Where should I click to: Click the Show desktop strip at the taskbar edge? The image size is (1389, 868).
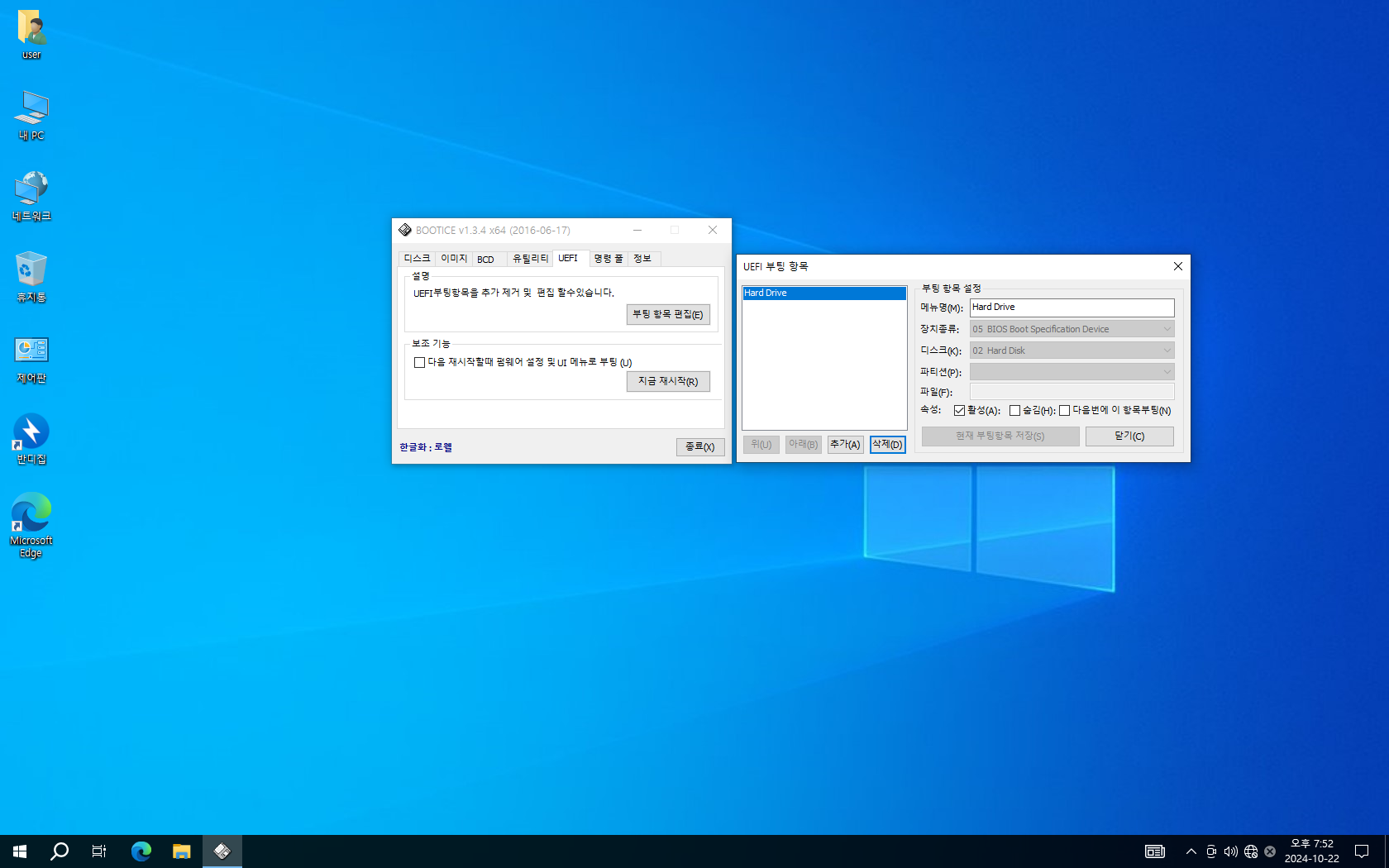1387,851
